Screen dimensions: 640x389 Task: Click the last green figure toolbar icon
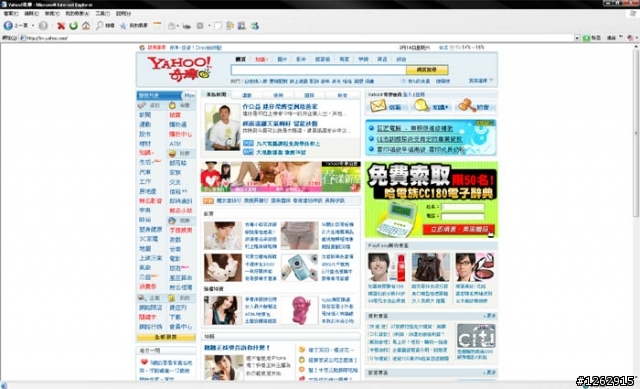[255, 26]
